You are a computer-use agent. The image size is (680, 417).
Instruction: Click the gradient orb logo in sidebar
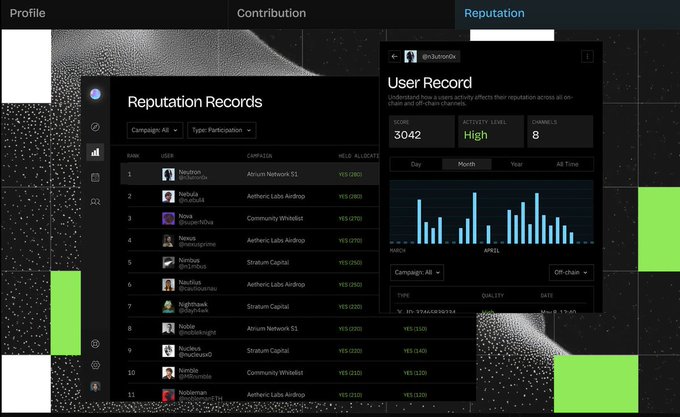[95, 94]
